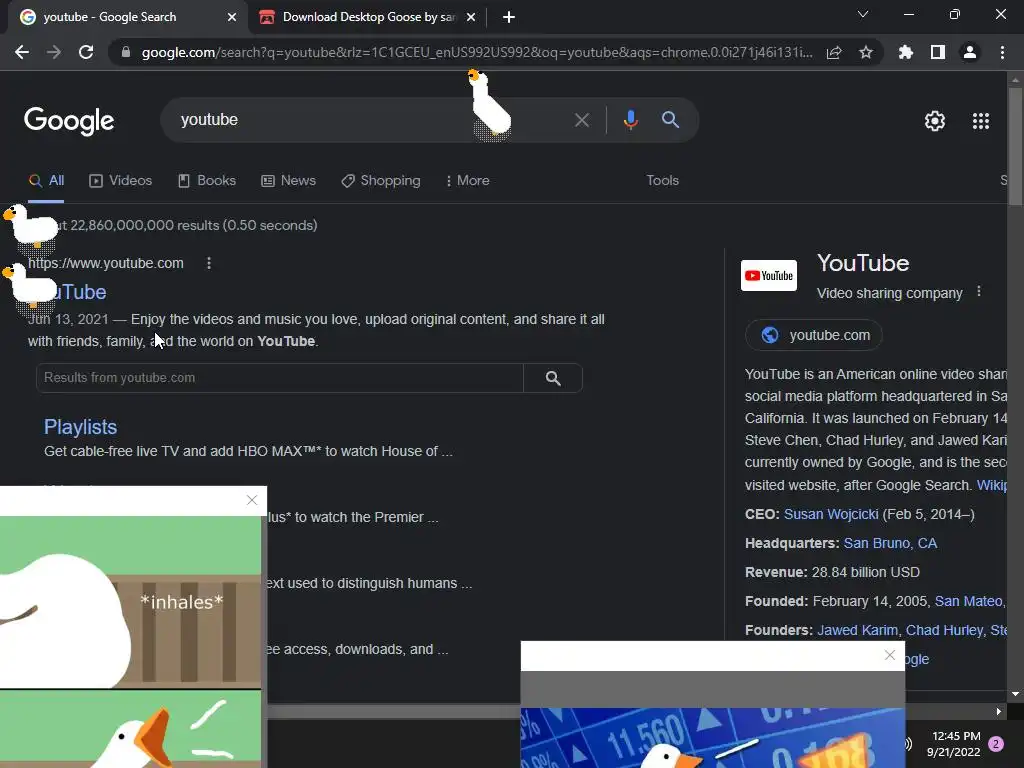Click the Google logo

click(x=69, y=121)
